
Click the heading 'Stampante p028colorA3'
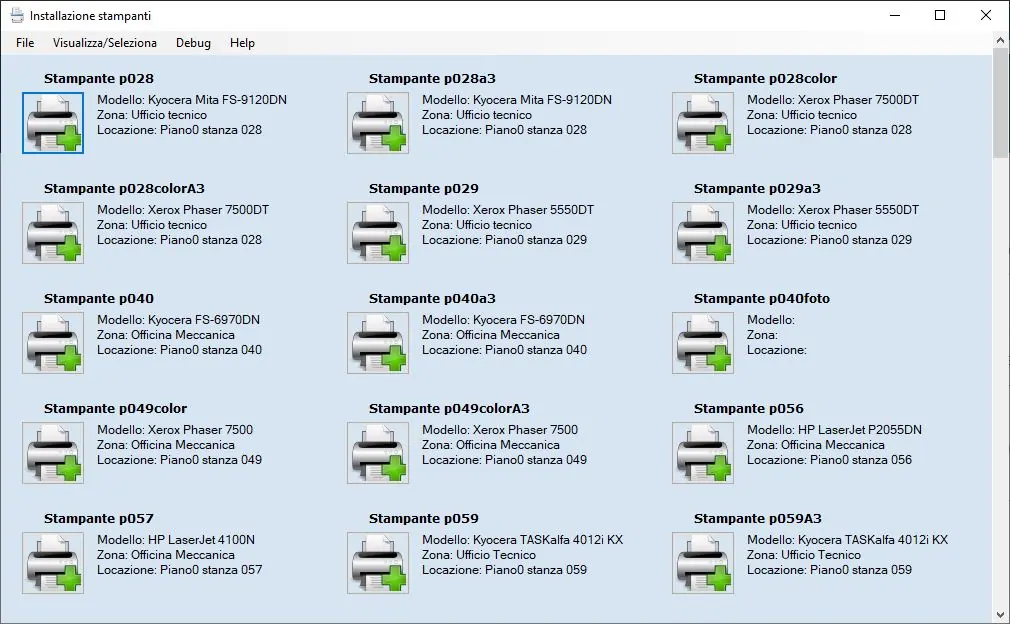(x=124, y=189)
